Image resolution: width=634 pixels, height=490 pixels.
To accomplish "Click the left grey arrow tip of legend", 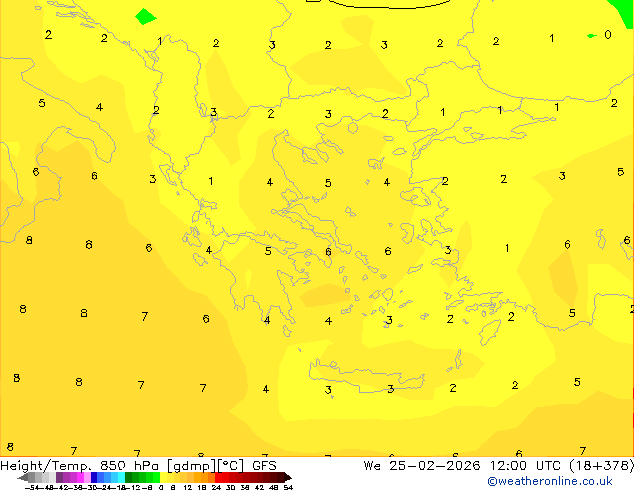I will [23, 477].
